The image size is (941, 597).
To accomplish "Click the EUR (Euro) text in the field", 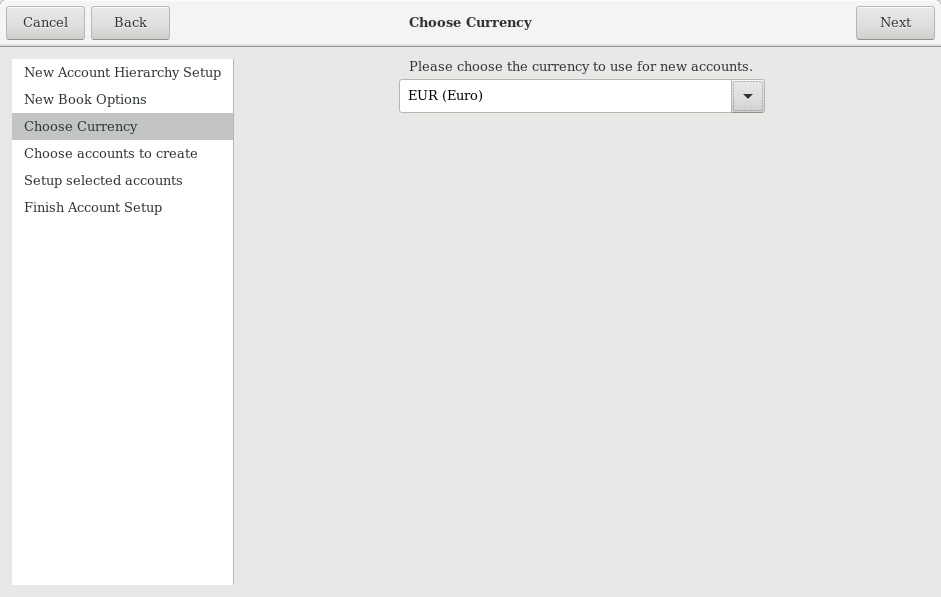I will [445, 96].
